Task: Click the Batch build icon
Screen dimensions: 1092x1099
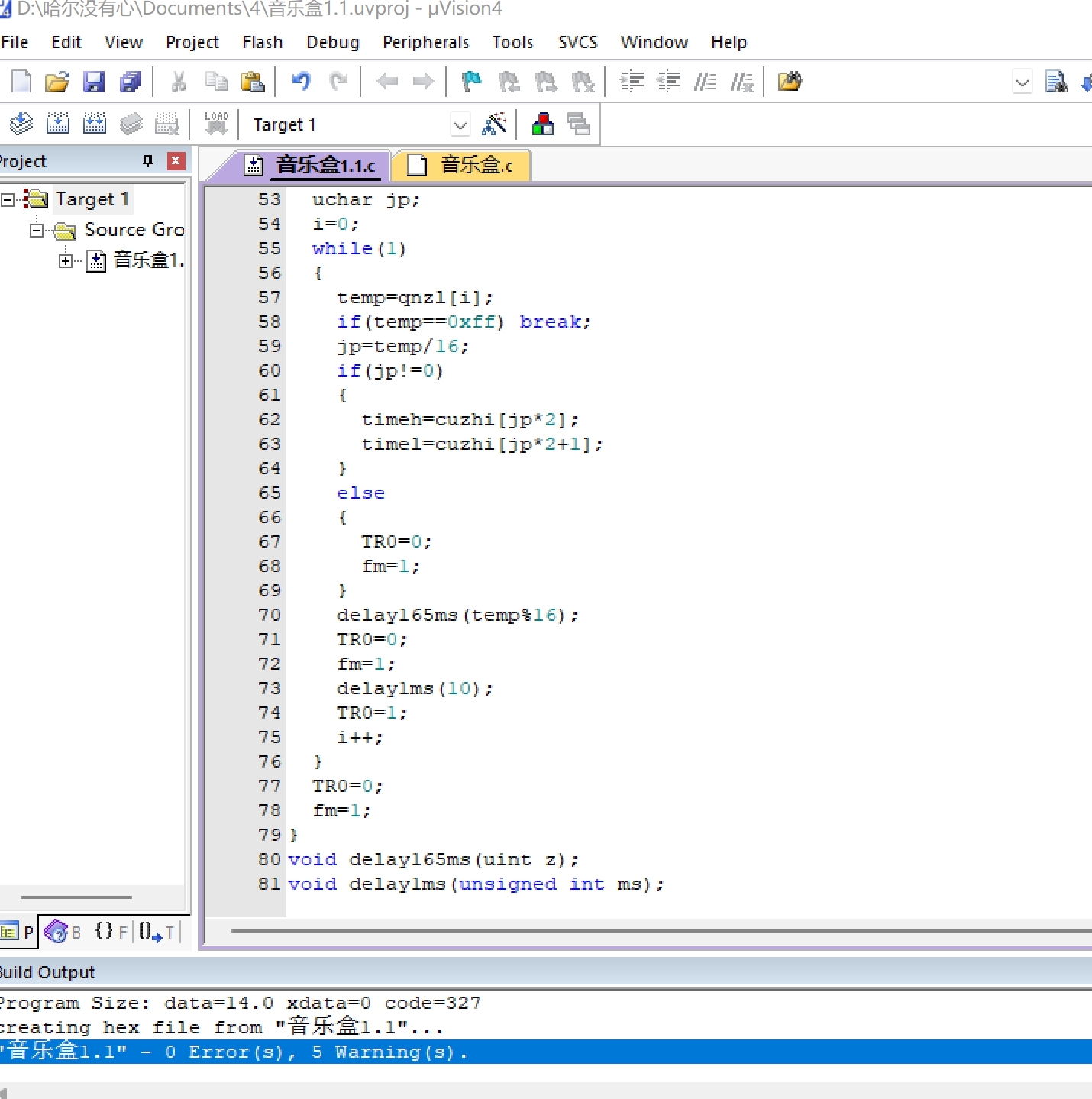Action: 131,124
